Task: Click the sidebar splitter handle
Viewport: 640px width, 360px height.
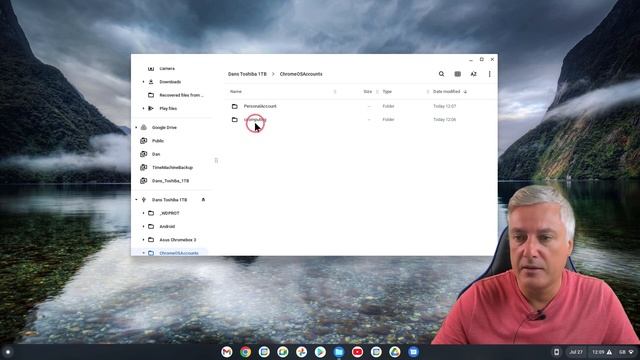Action: click(x=216, y=160)
